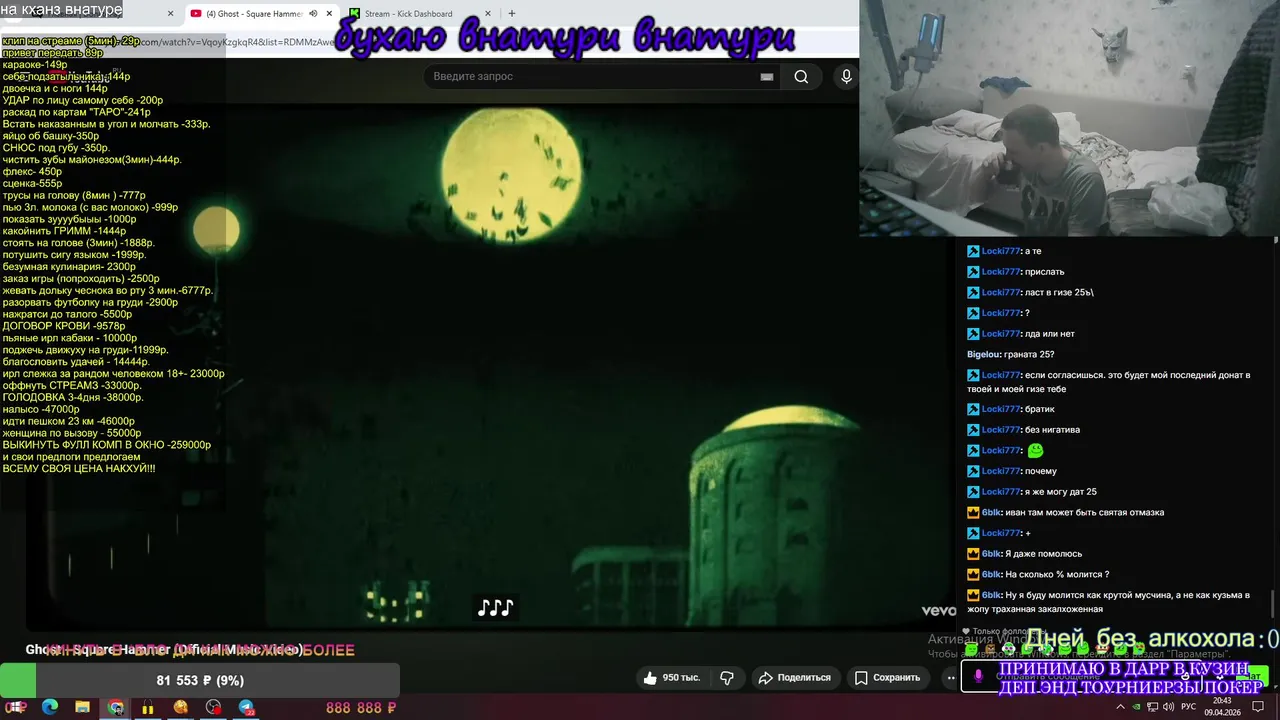
Task: Switch to the Ghost - Square Hammer tab
Action: click(260, 14)
